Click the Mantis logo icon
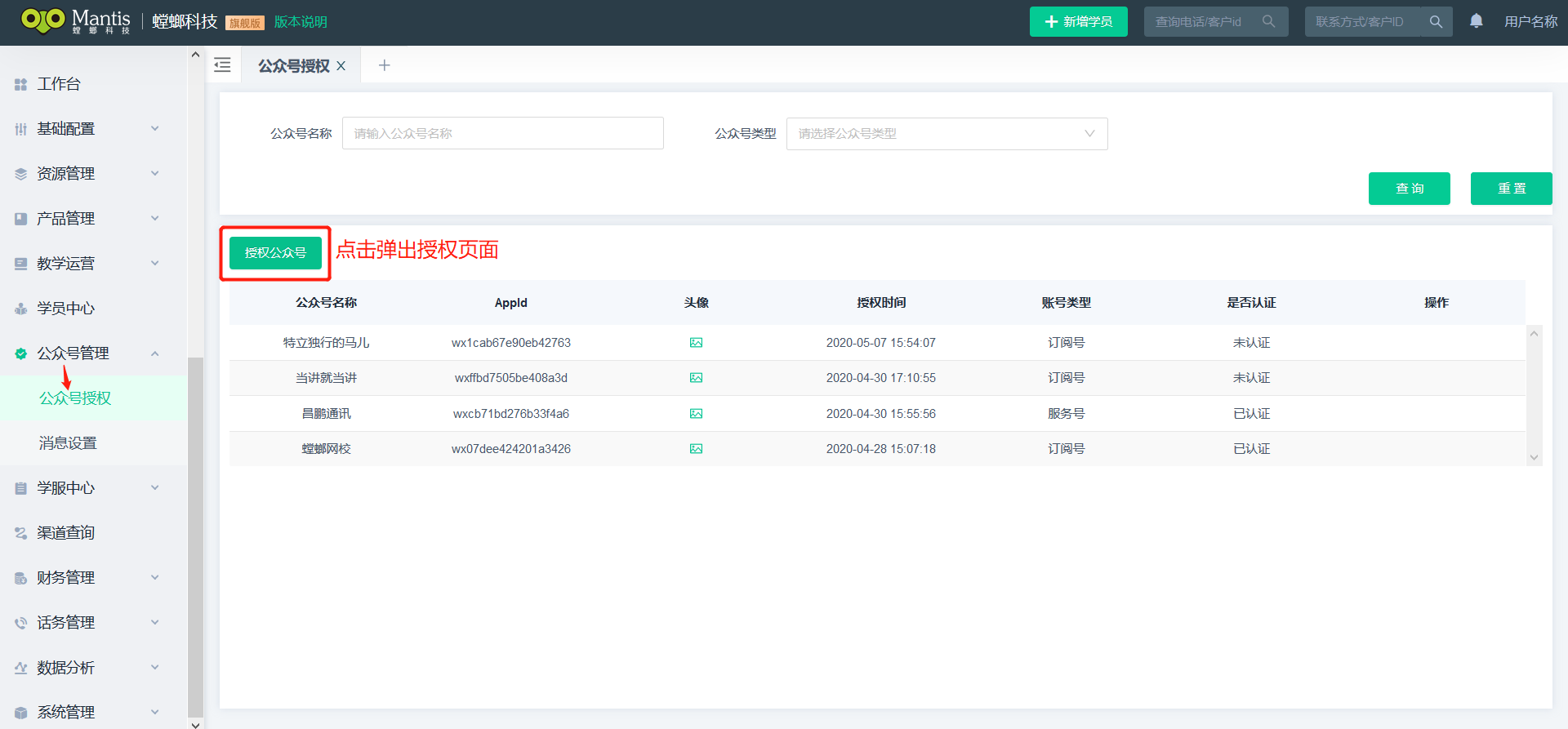1568x729 pixels. click(x=42, y=20)
